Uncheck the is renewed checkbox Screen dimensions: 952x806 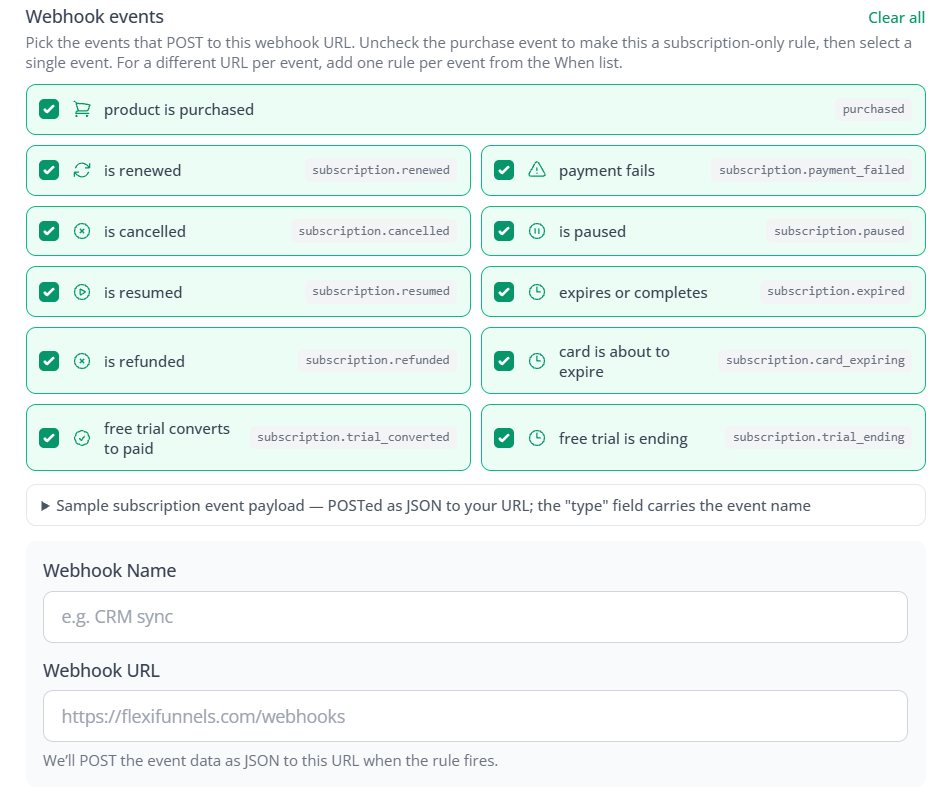pos(49,171)
